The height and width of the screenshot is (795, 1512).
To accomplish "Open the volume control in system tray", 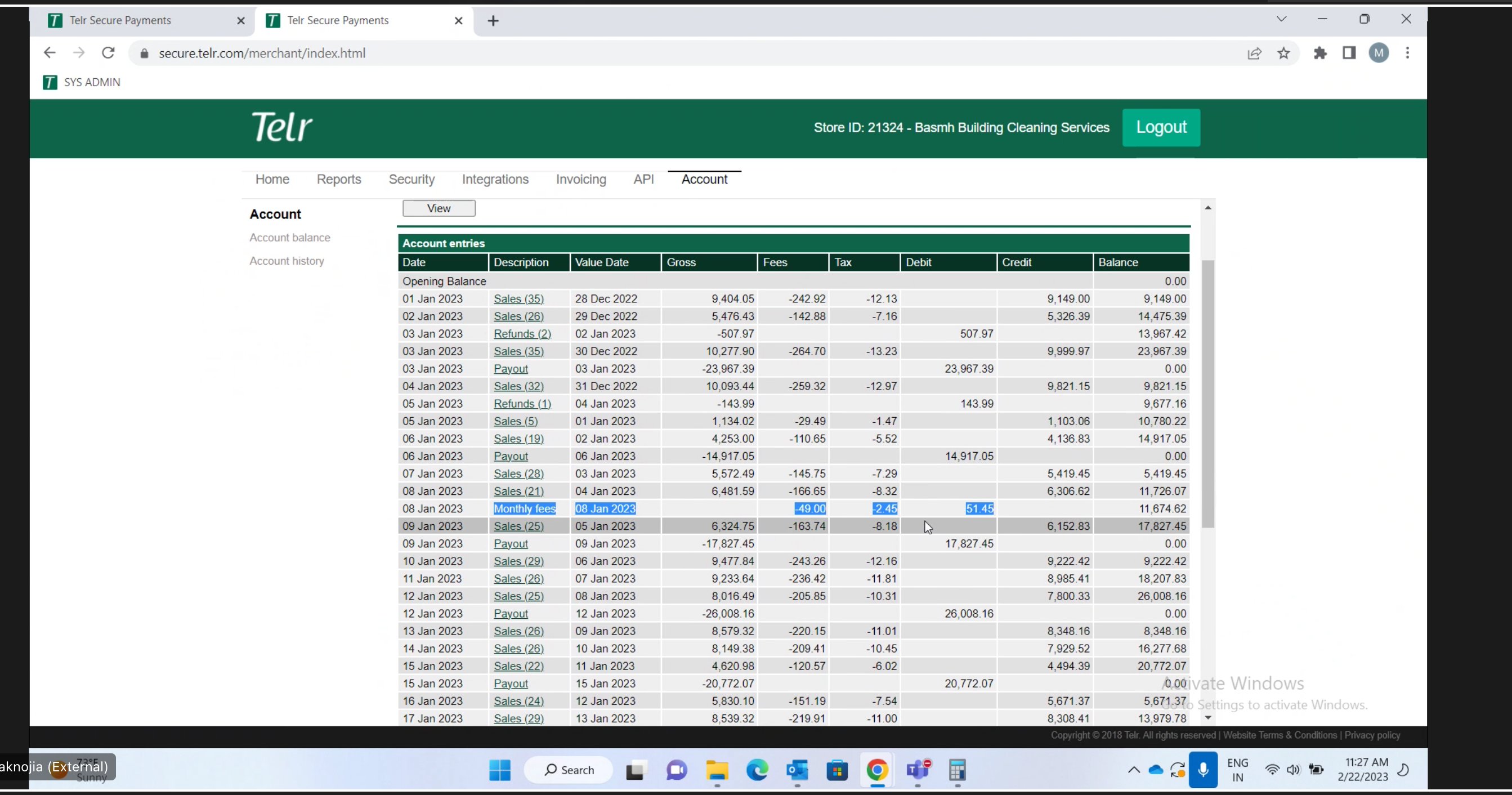I will point(1293,770).
